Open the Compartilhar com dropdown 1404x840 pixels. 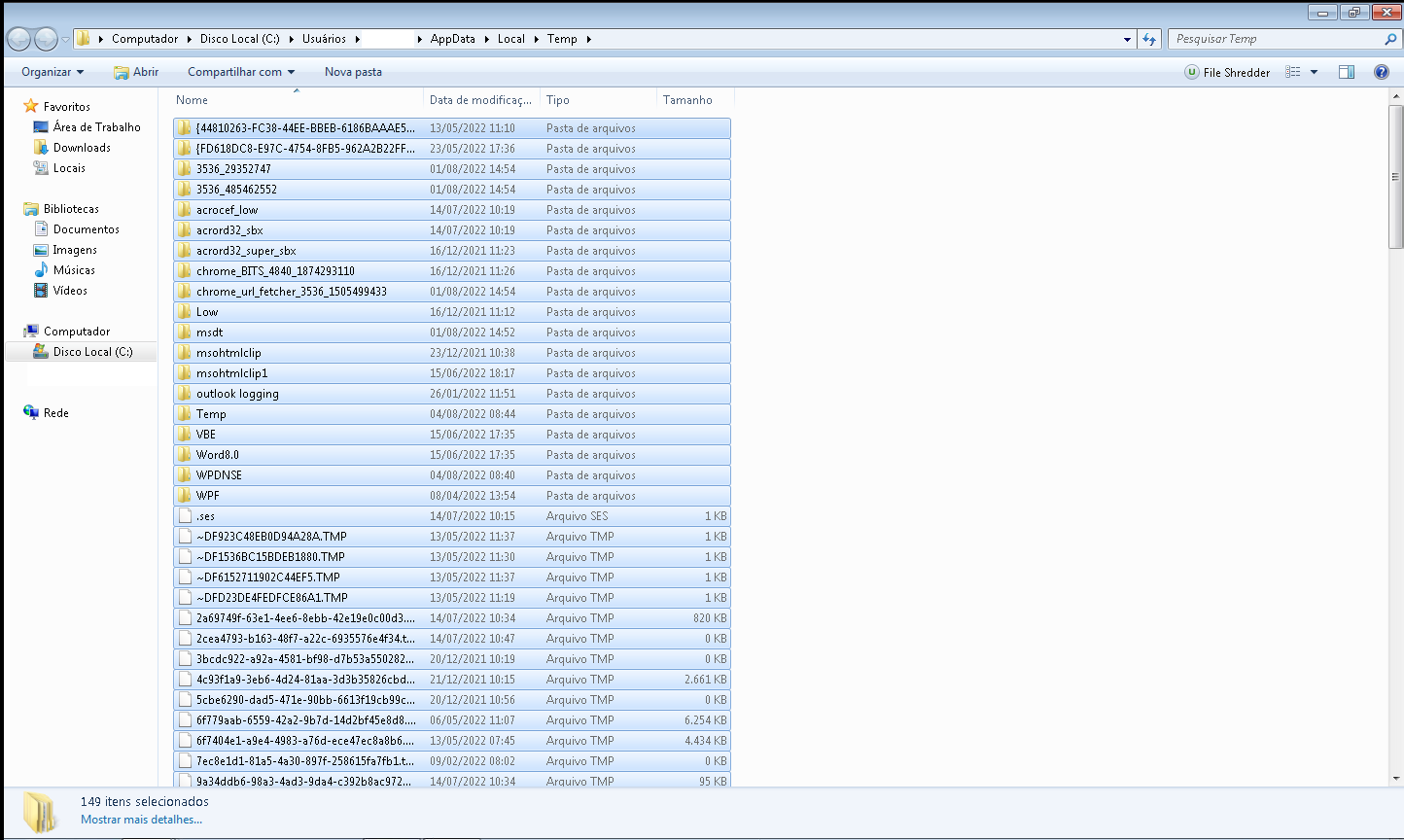(240, 72)
